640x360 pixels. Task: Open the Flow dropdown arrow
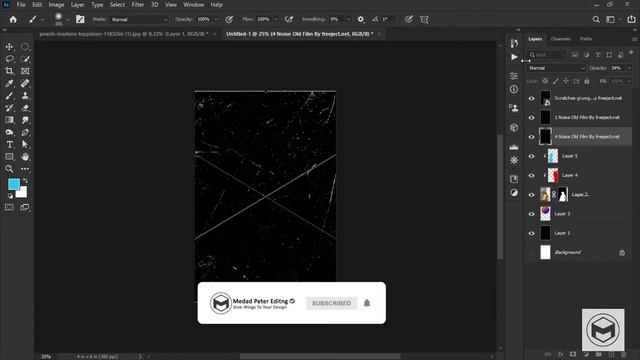click(276, 19)
